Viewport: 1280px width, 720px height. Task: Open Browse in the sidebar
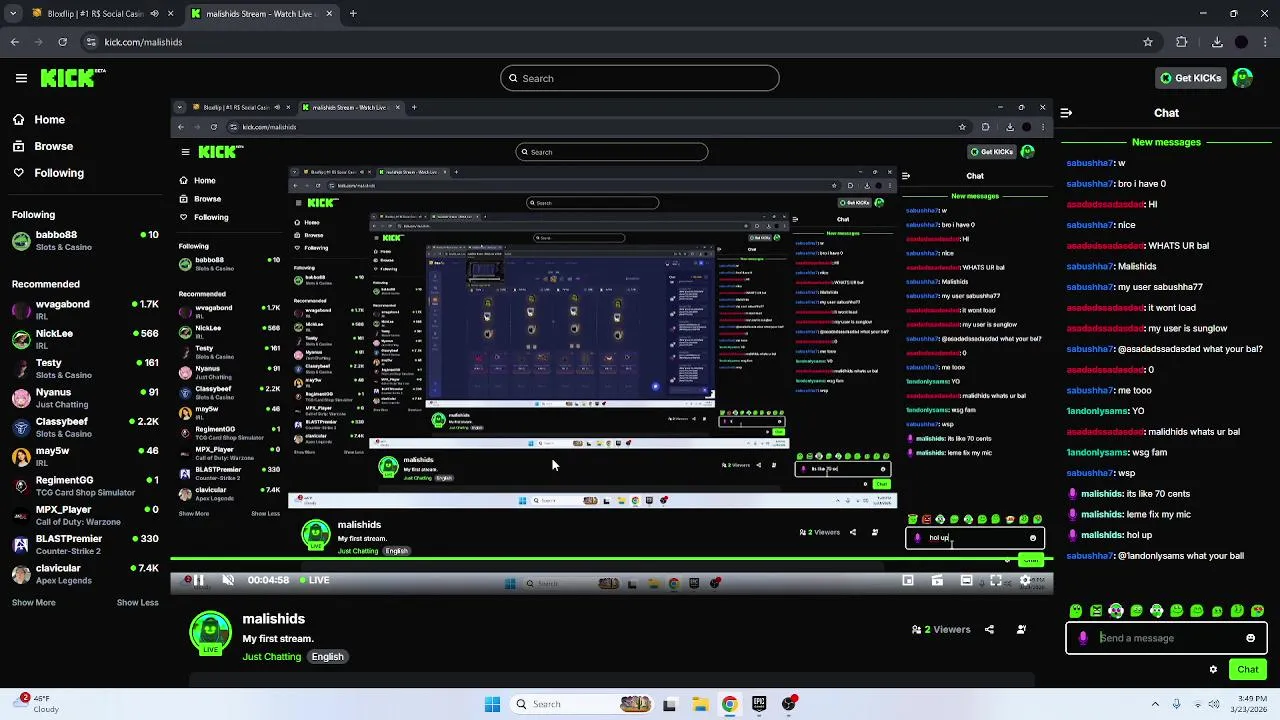click(x=42, y=146)
